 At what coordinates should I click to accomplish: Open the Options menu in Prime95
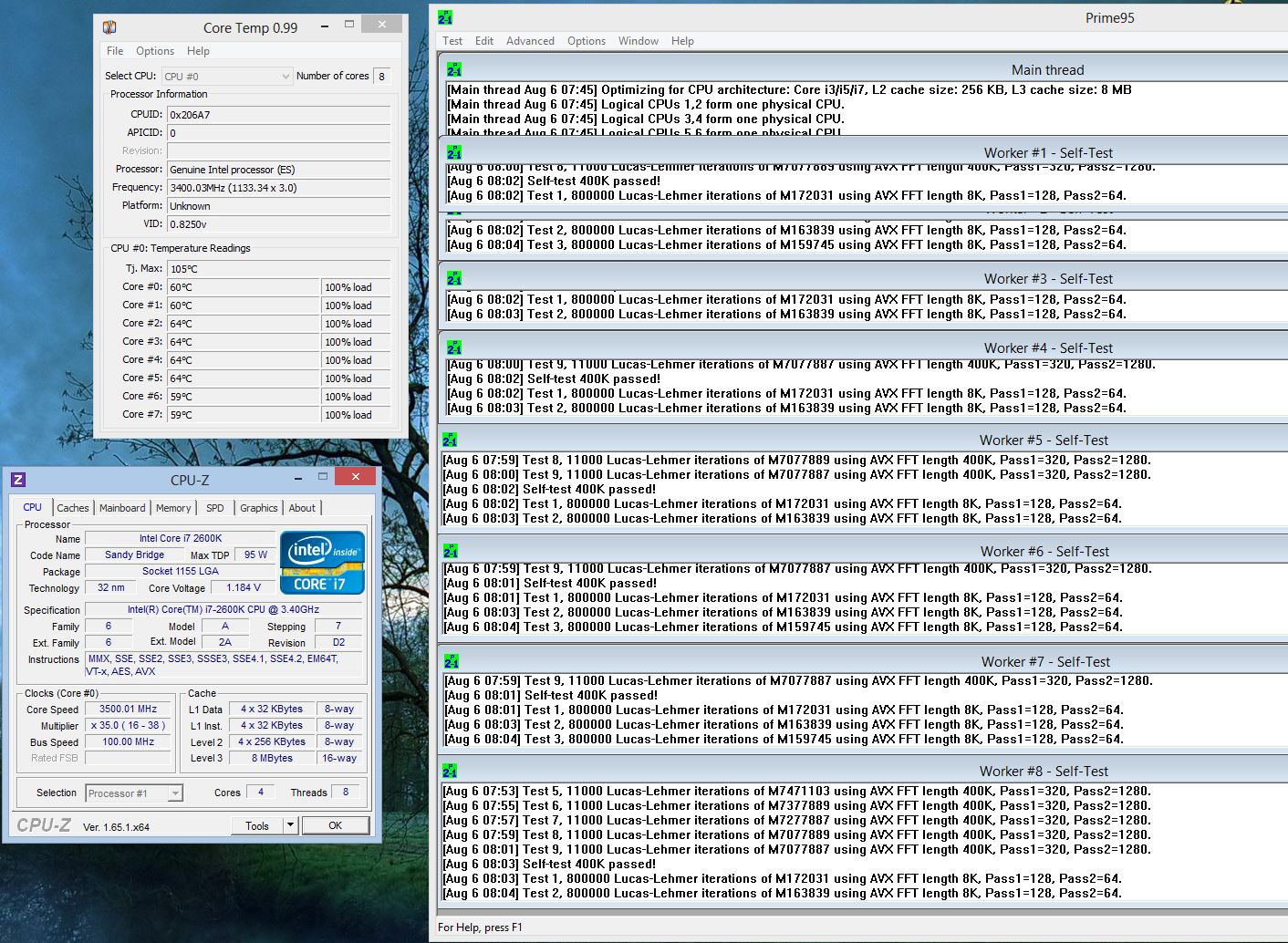[587, 41]
